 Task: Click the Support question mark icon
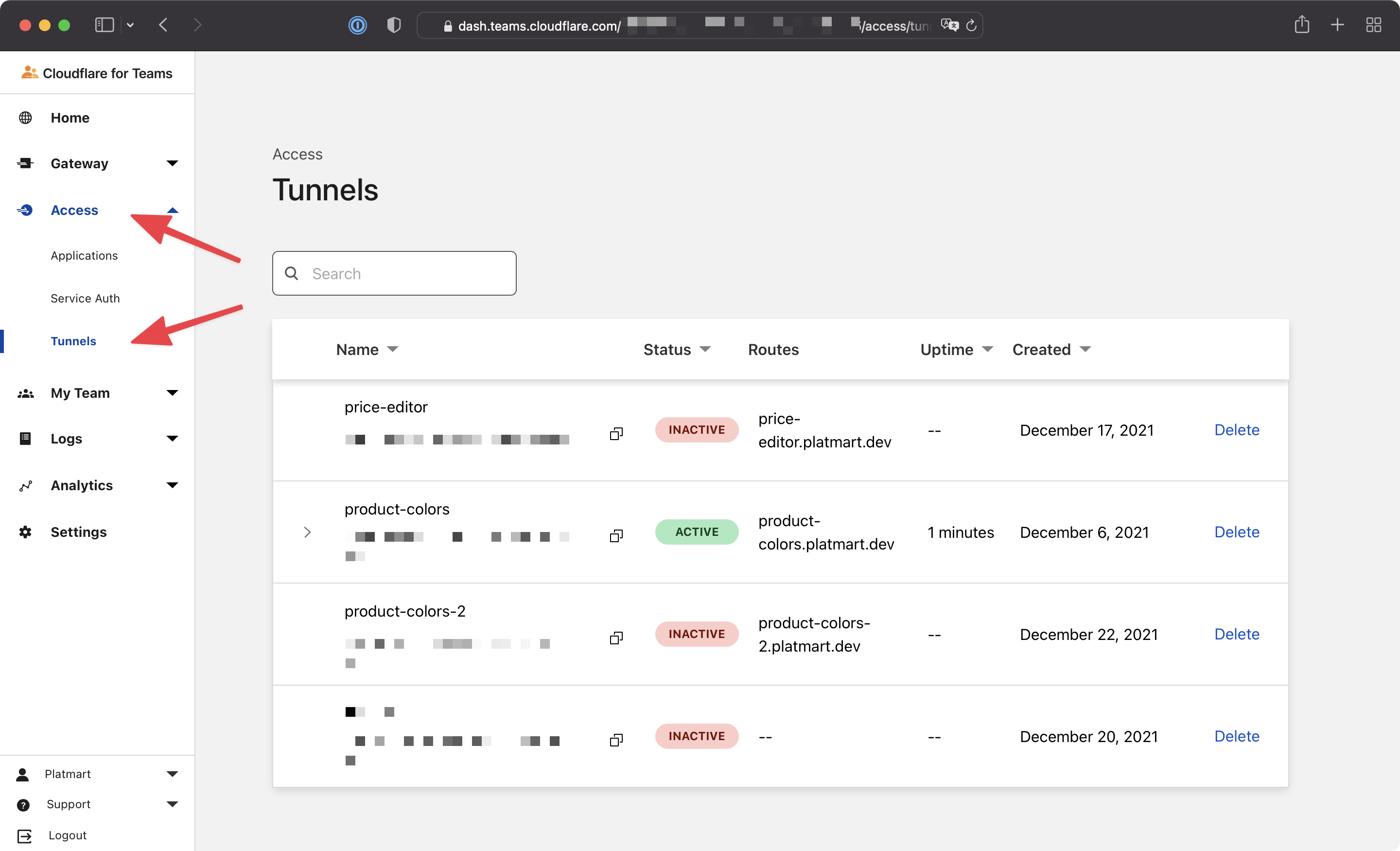23,804
